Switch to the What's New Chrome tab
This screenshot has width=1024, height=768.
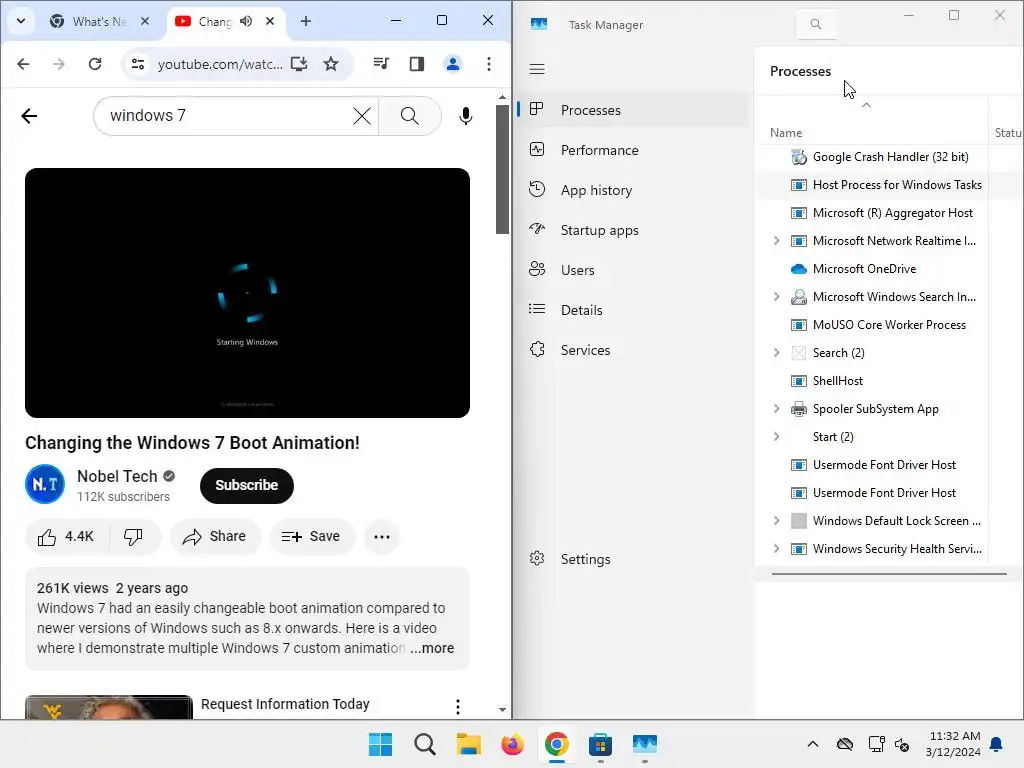coord(100,22)
